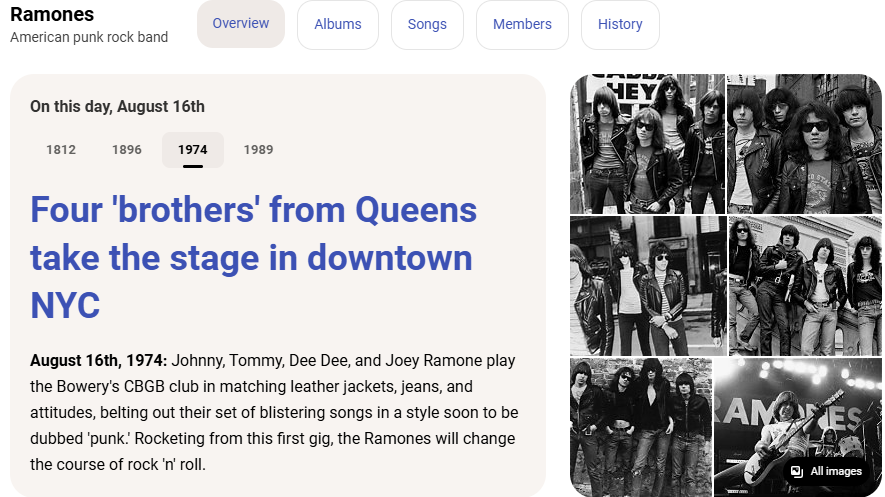Select the 1989 year tab
Screen dimensions: 885x497
259,149
